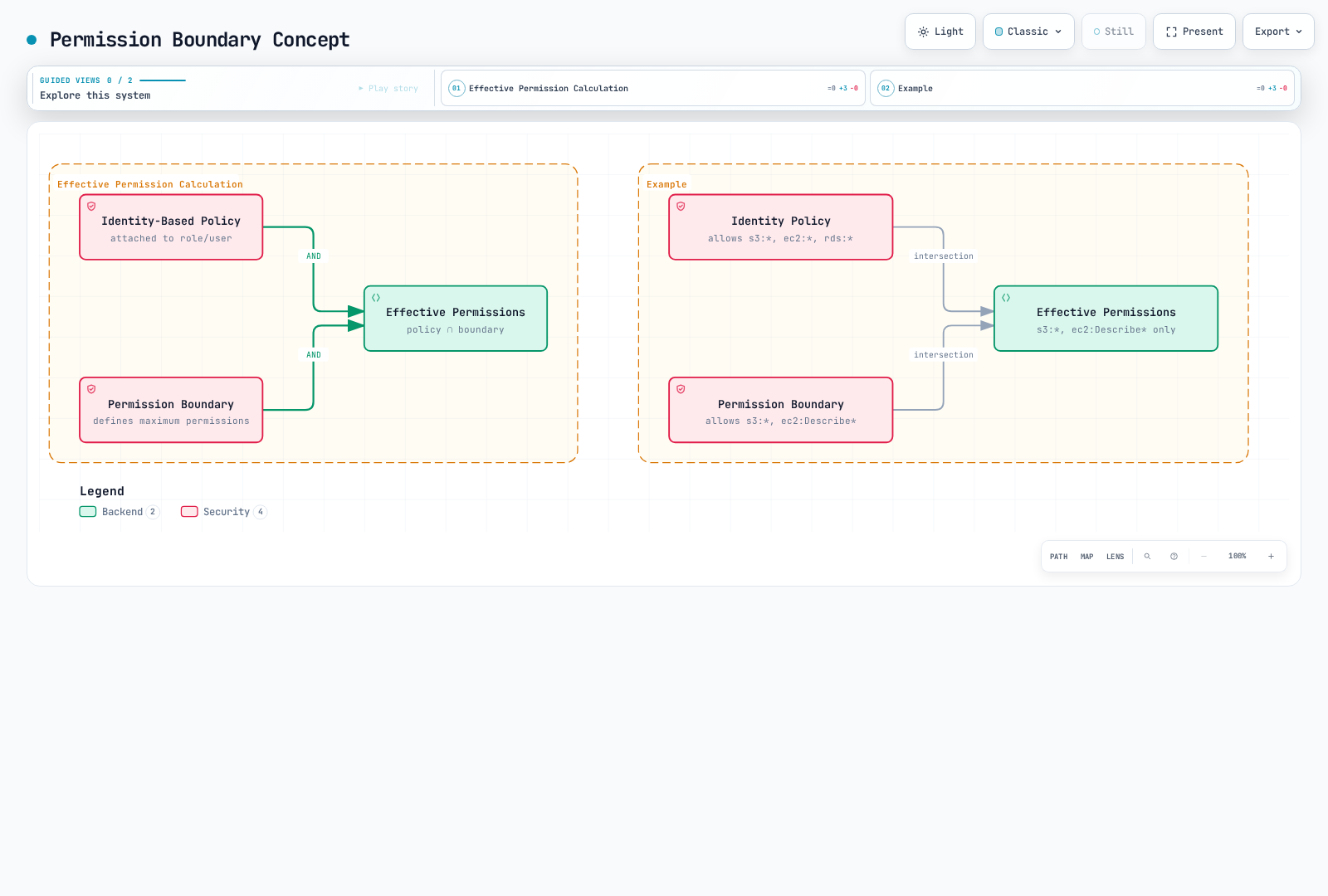Click the Explore this system text
The image size is (1328, 896).
pyautogui.click(x=95, y=95)
